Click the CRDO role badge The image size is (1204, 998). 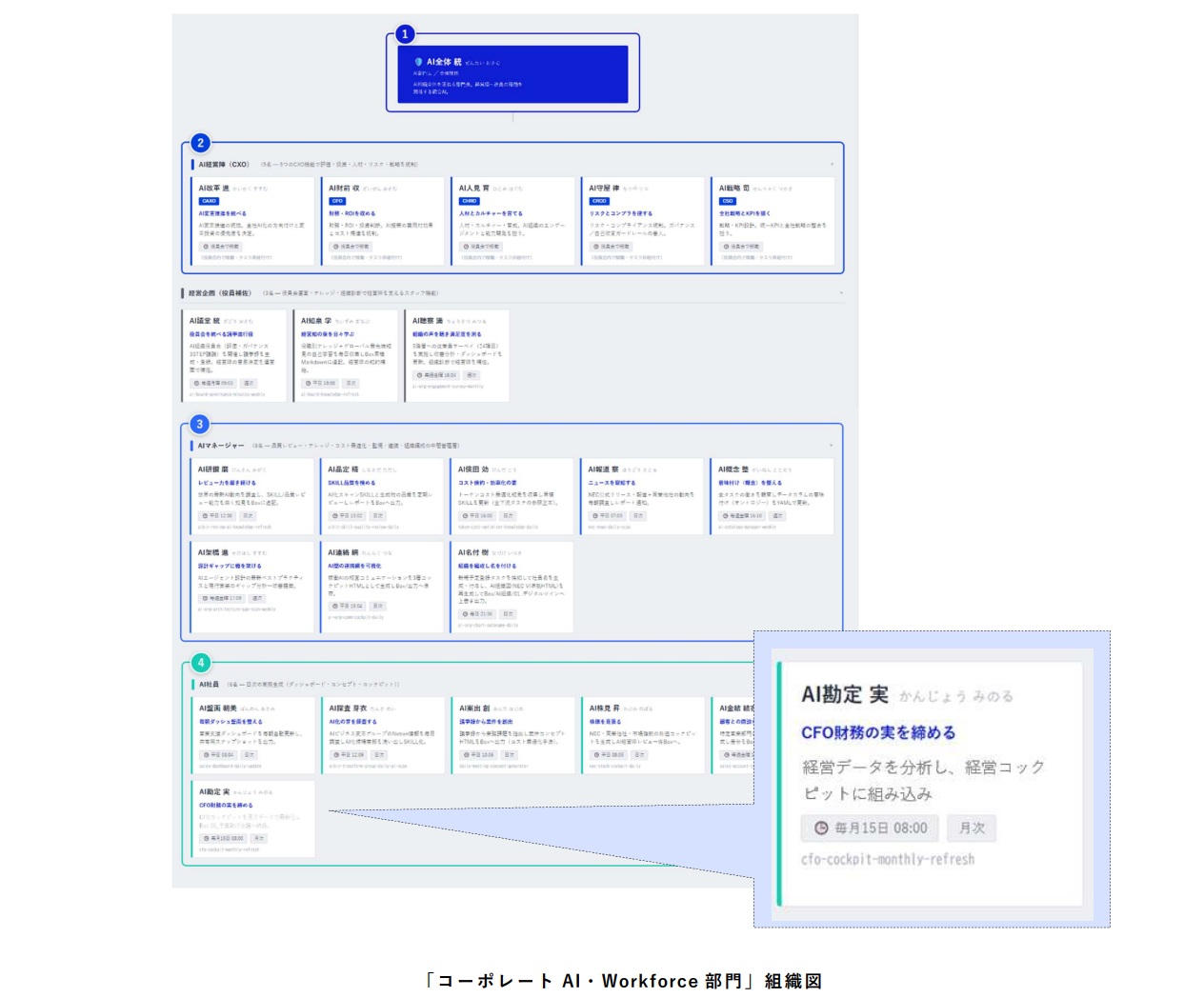click(599, 201)
